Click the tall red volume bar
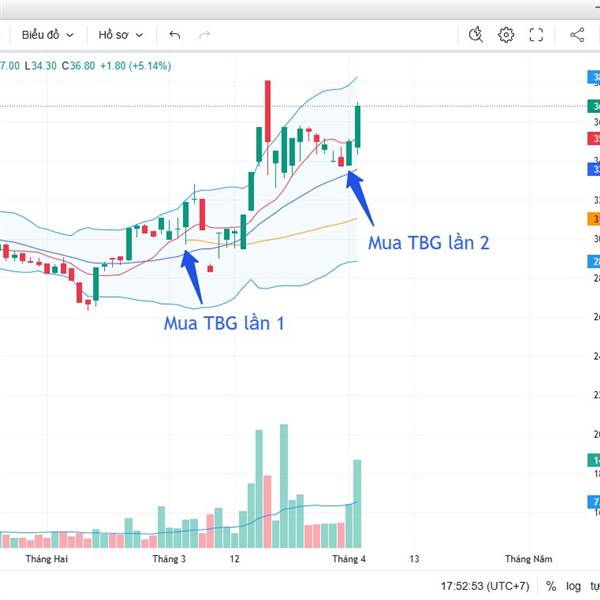Viewport: 600px width, 600px height. click(267, 512)
